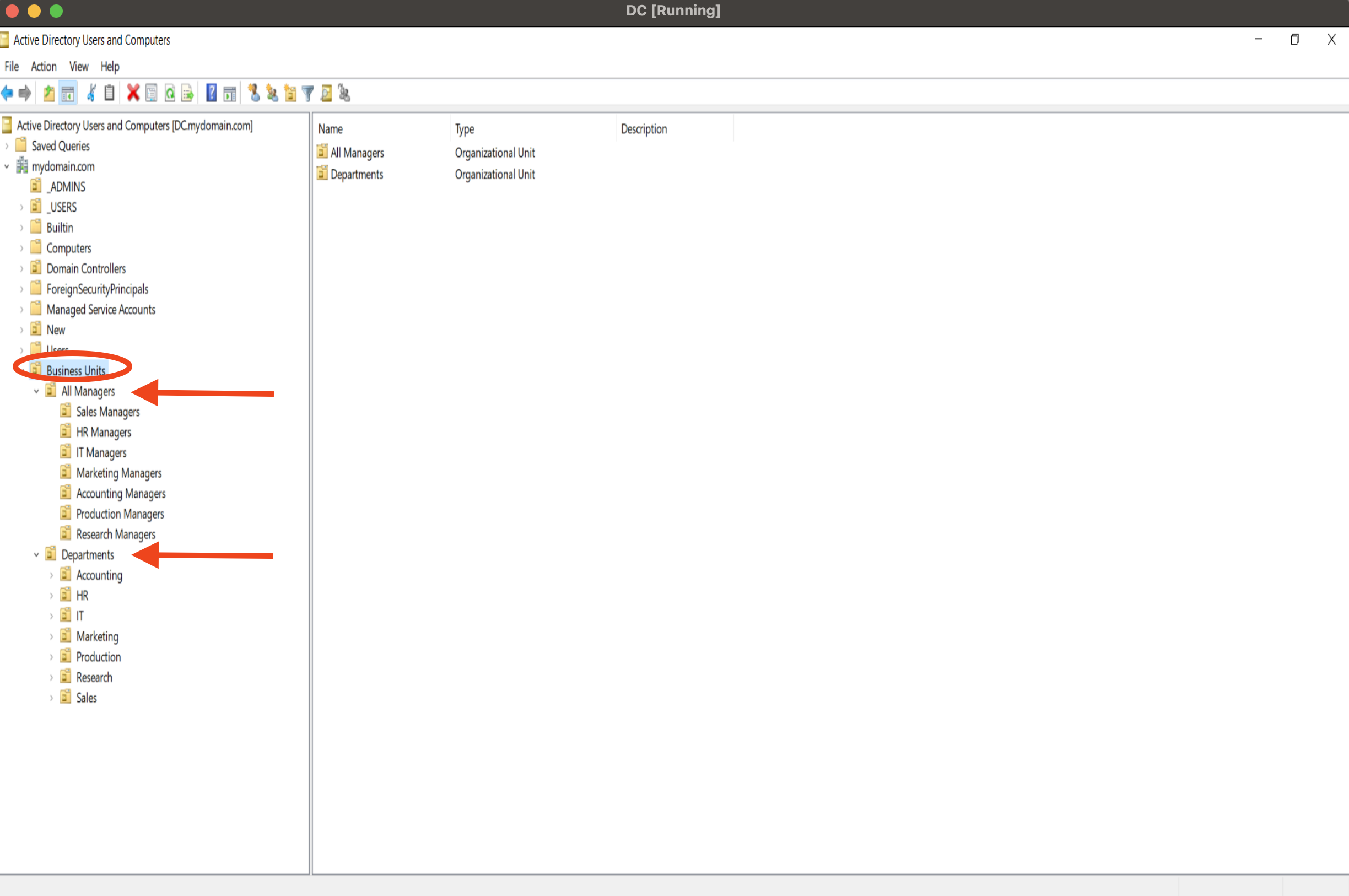Open Help using the question mark icon
Screen dimensions: 1349x896
(211, 93)
